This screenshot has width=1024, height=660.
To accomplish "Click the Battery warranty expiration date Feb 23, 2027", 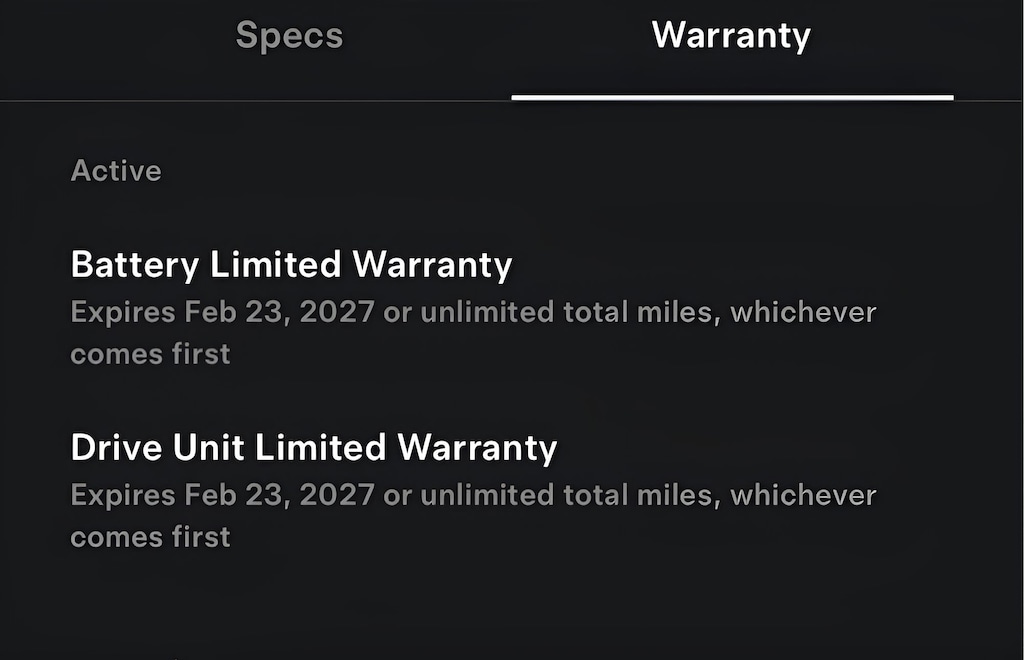I will tap(279, 313).
